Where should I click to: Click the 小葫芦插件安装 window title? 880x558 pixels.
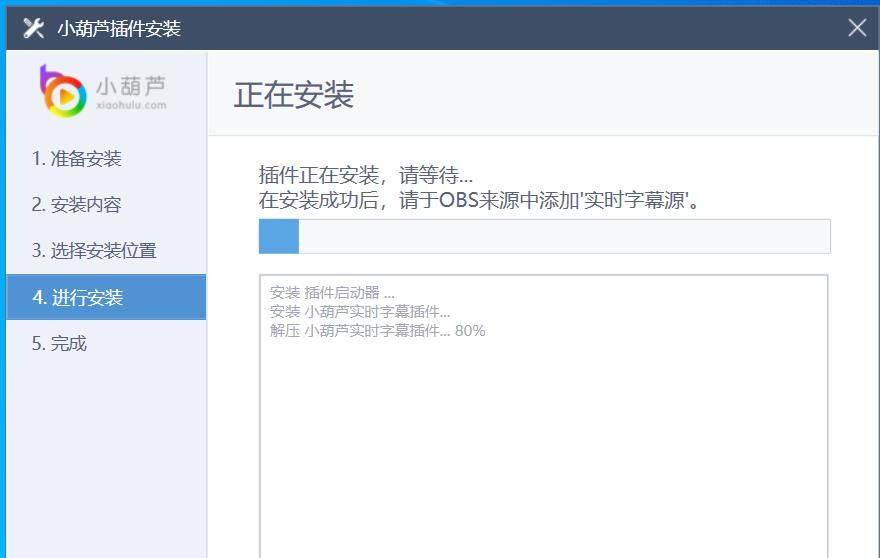[119, 28]
